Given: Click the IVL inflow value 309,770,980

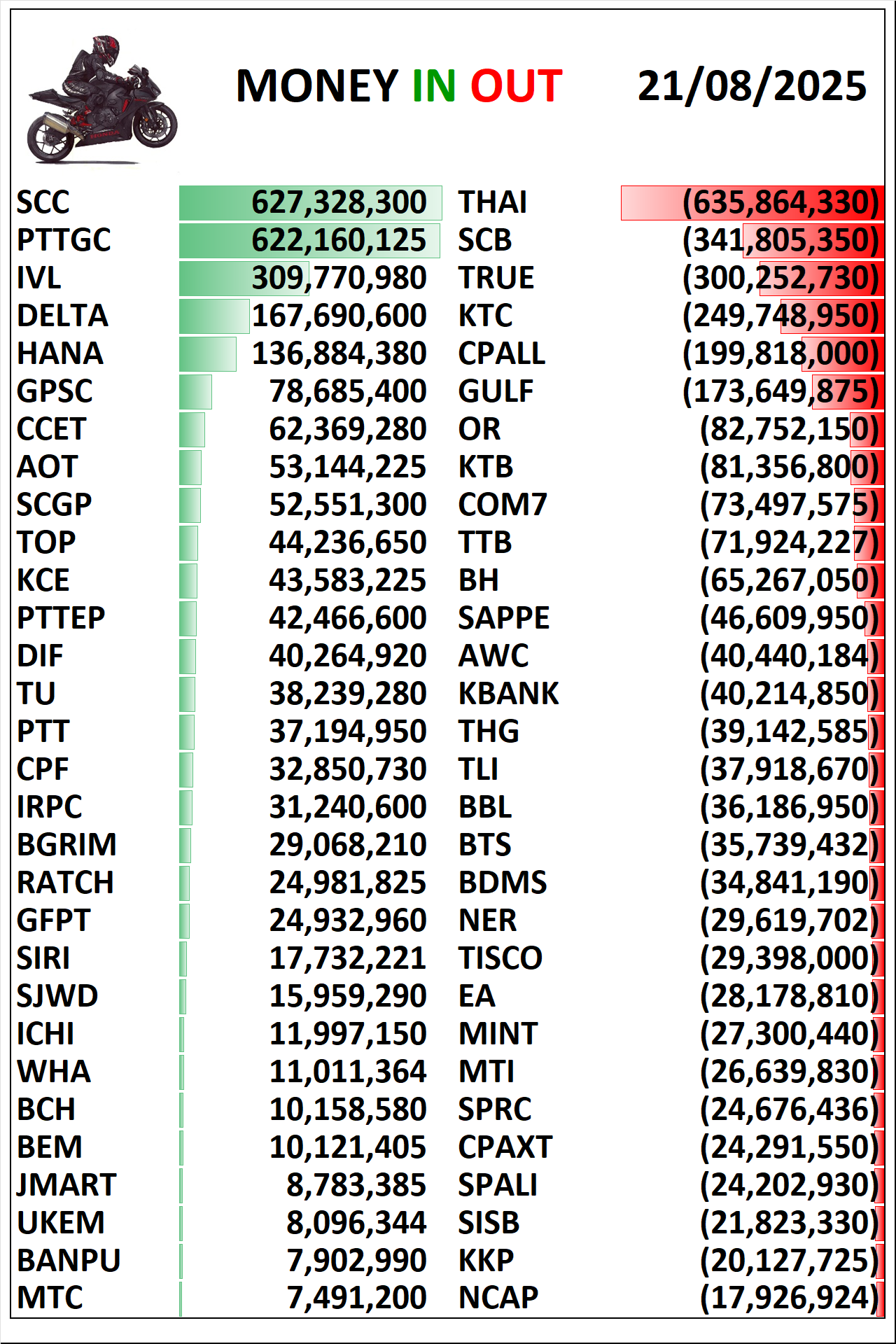Looking at the screenshot, I should (x=339, y=279).
